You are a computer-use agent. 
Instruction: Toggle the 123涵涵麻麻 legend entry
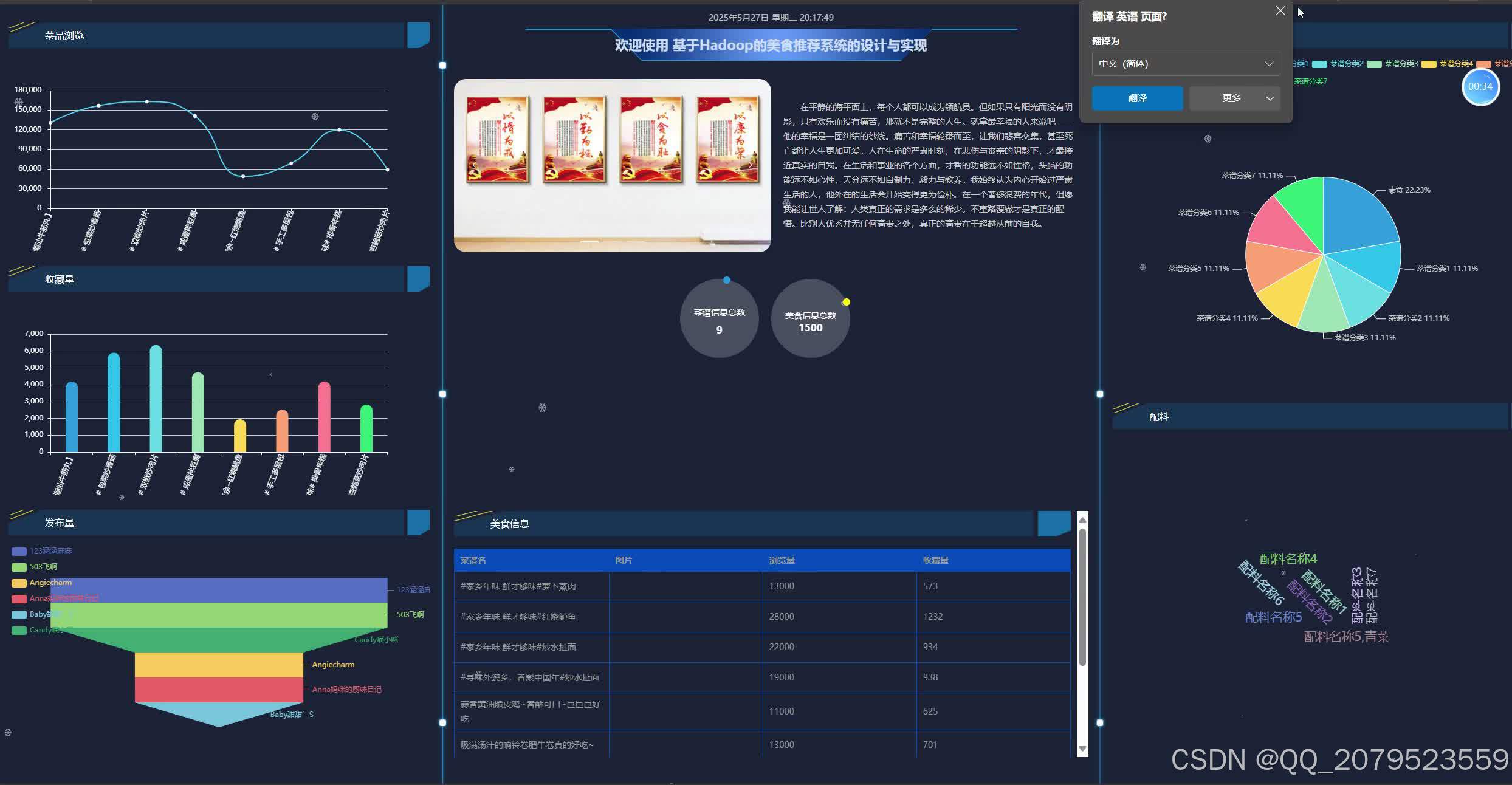(x=50, y=551)
